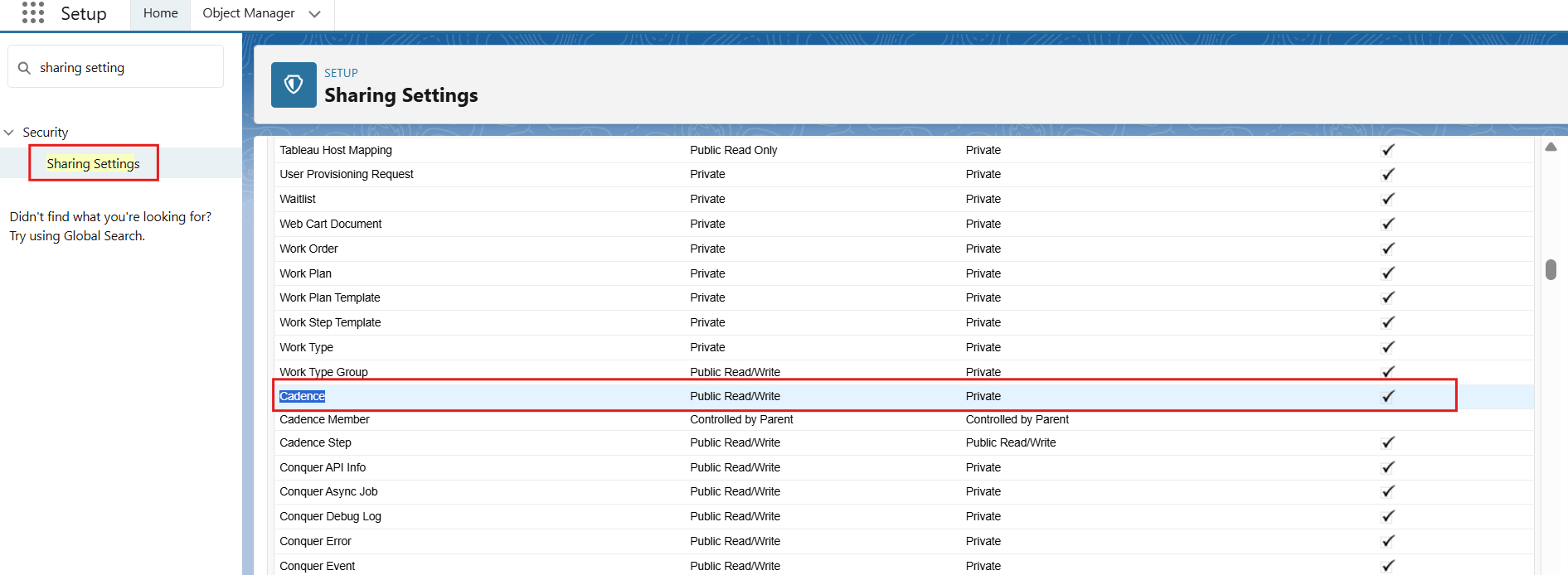Collapse the Security section chevron

pyautogui.click(x=9, y=133)
